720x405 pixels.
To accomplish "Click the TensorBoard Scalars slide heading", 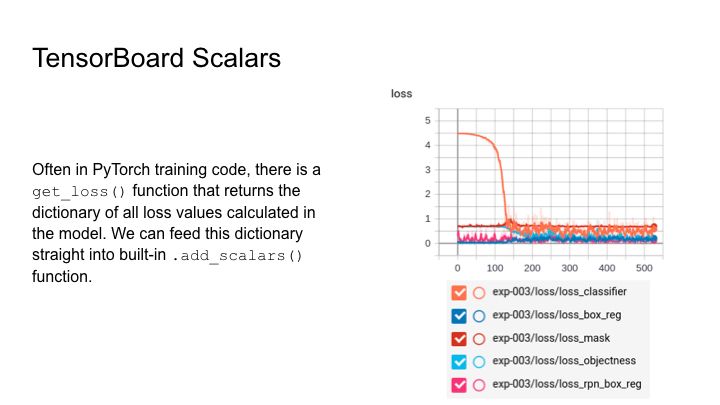I will [157, 58].
